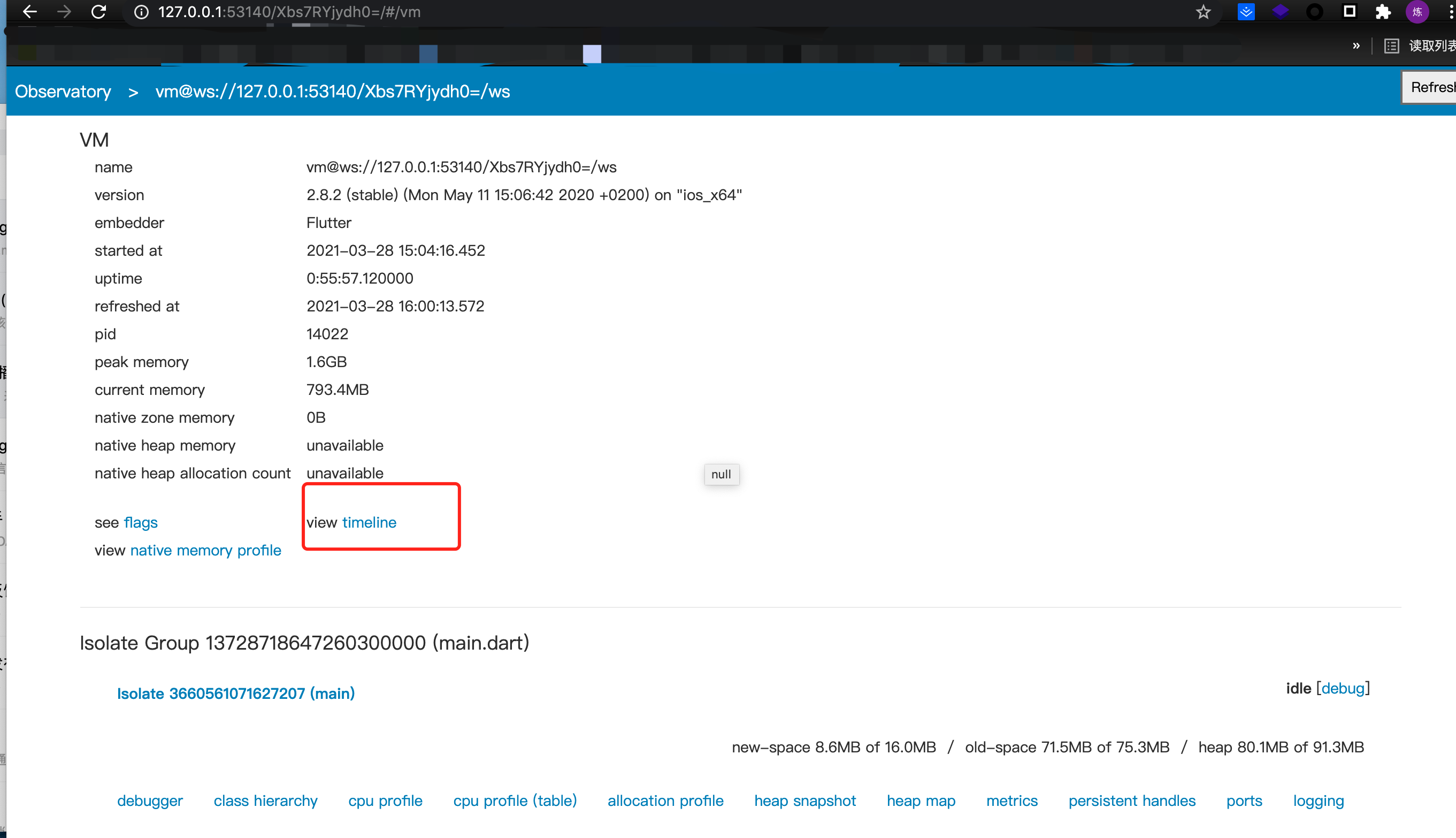Click the pid value 14022
1456x838 pixels.
tap(327, 334)
